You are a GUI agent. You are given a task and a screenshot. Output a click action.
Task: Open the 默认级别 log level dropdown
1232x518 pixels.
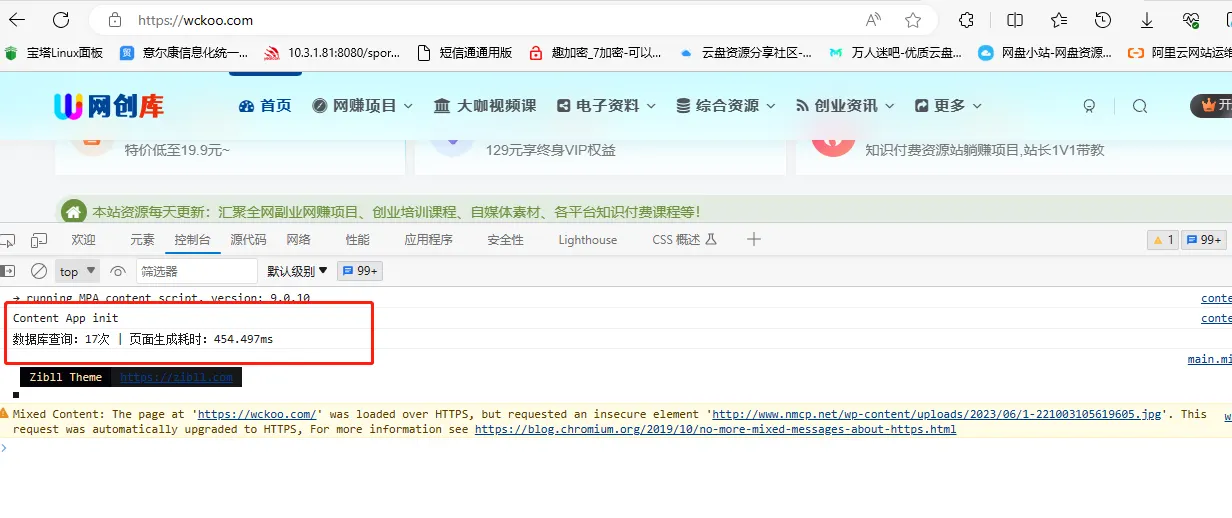297,271
